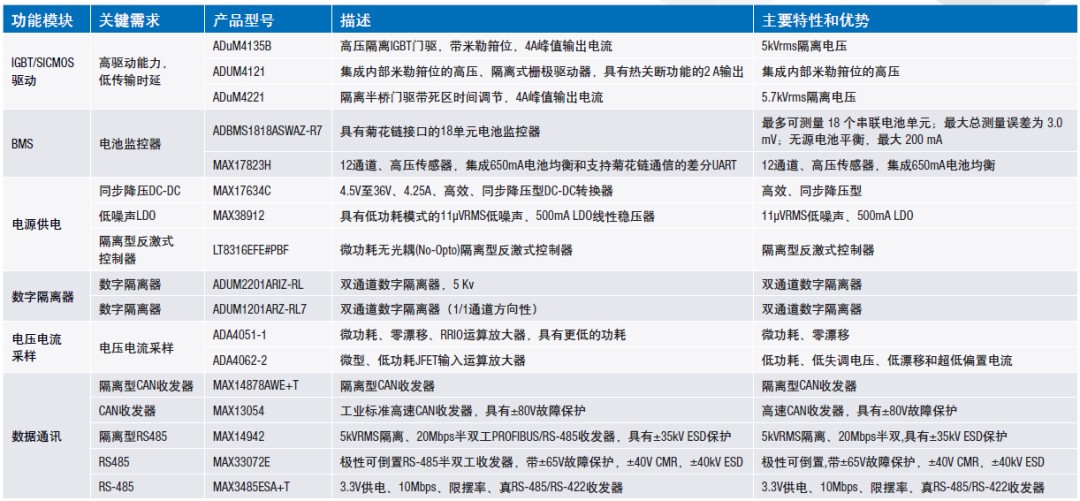Click feature 微功耗、零漂移

(x=805, y=336)
